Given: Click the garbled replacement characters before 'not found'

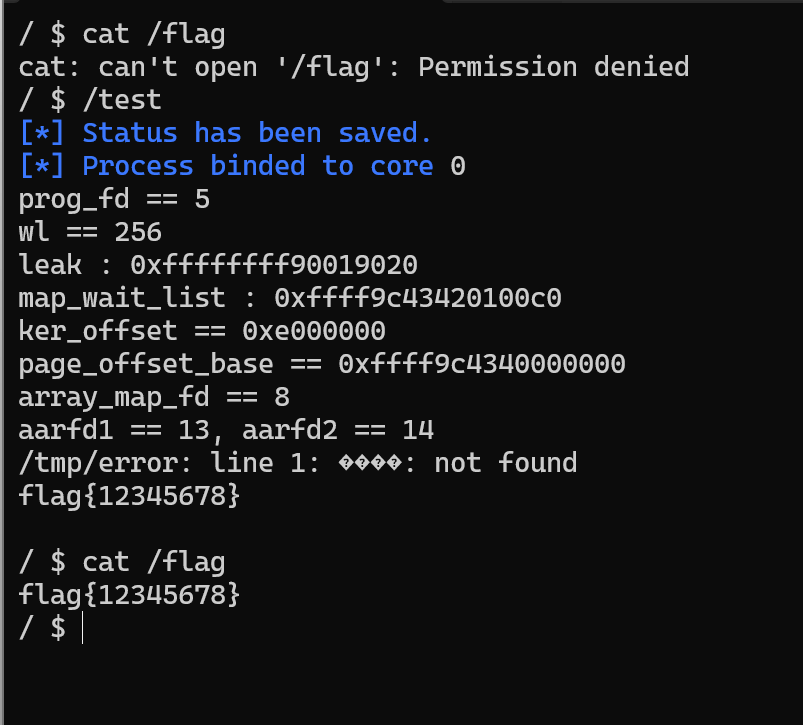Looking at the screenshot, I should (370, 463).
